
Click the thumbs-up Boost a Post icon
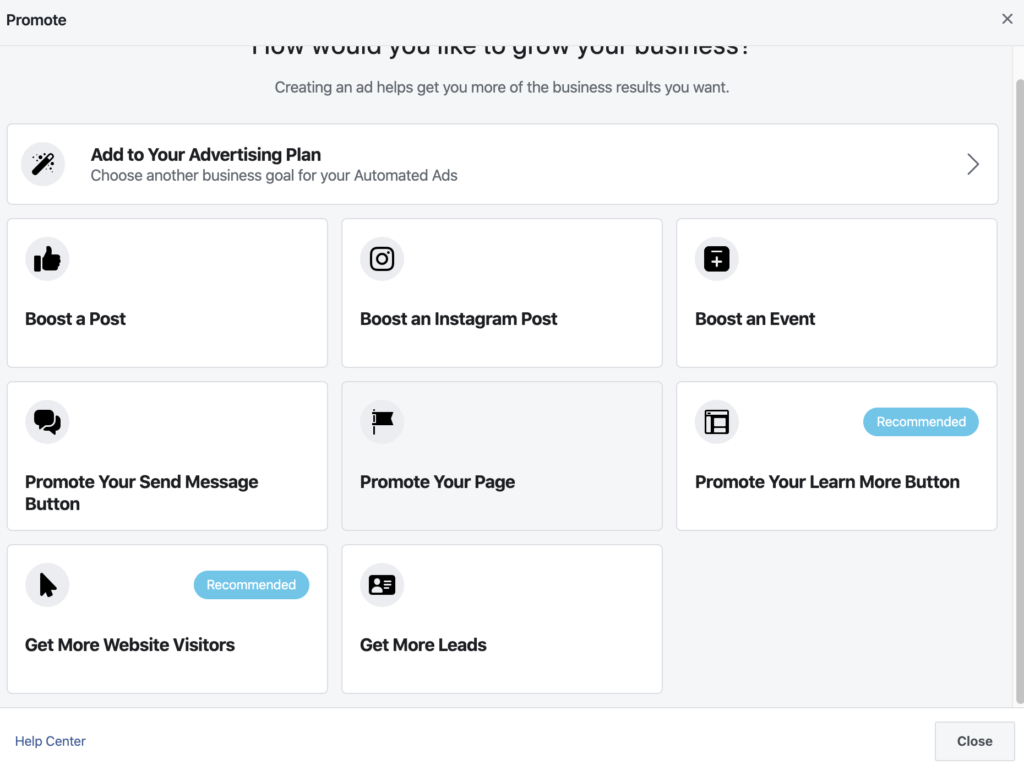(x=47, y=259)
